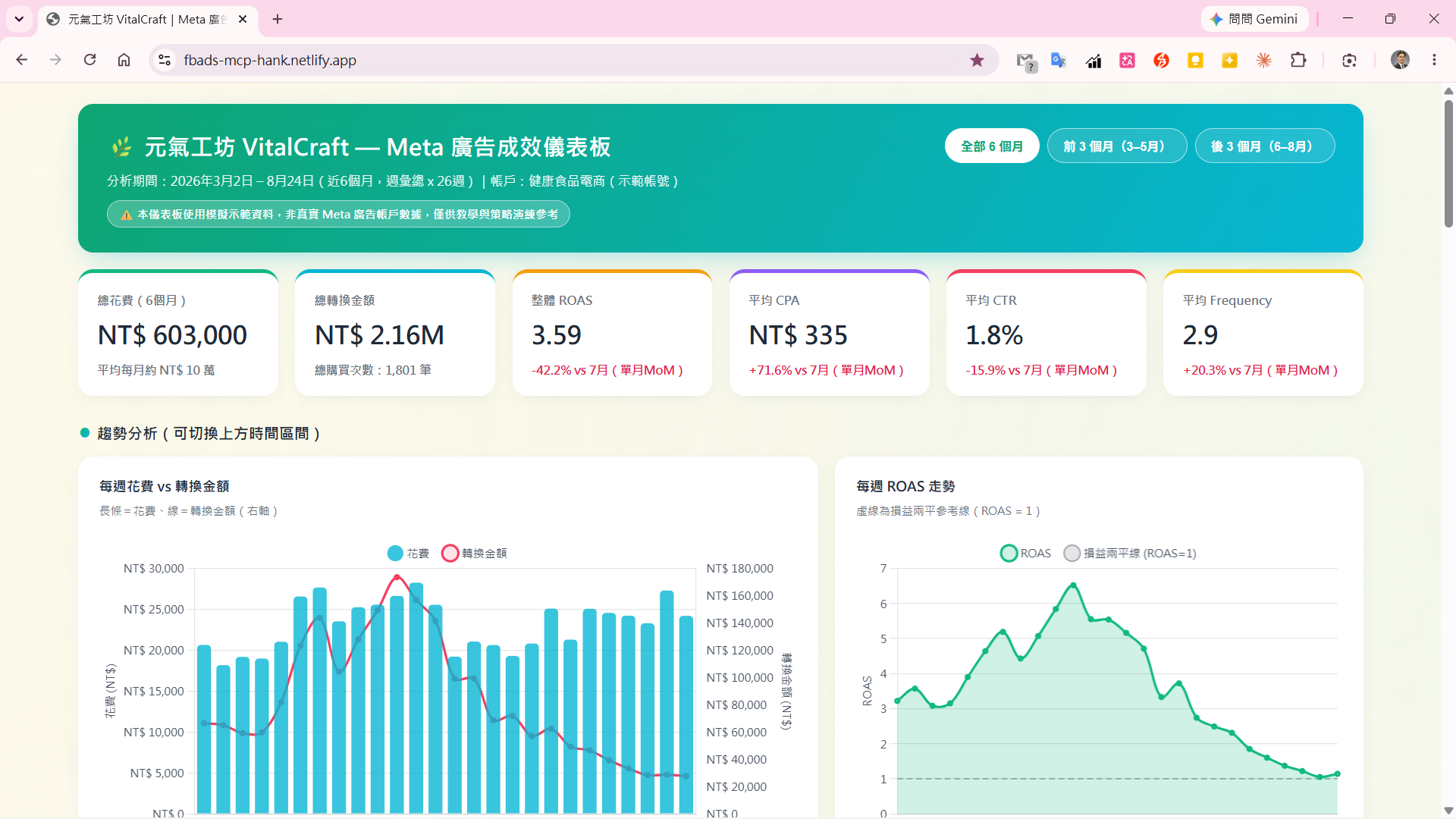The height and width of the screenshot is (819, 1456).
Task: Close the 元氣工坊 VitalCraft tab
Action: (243, 19)
